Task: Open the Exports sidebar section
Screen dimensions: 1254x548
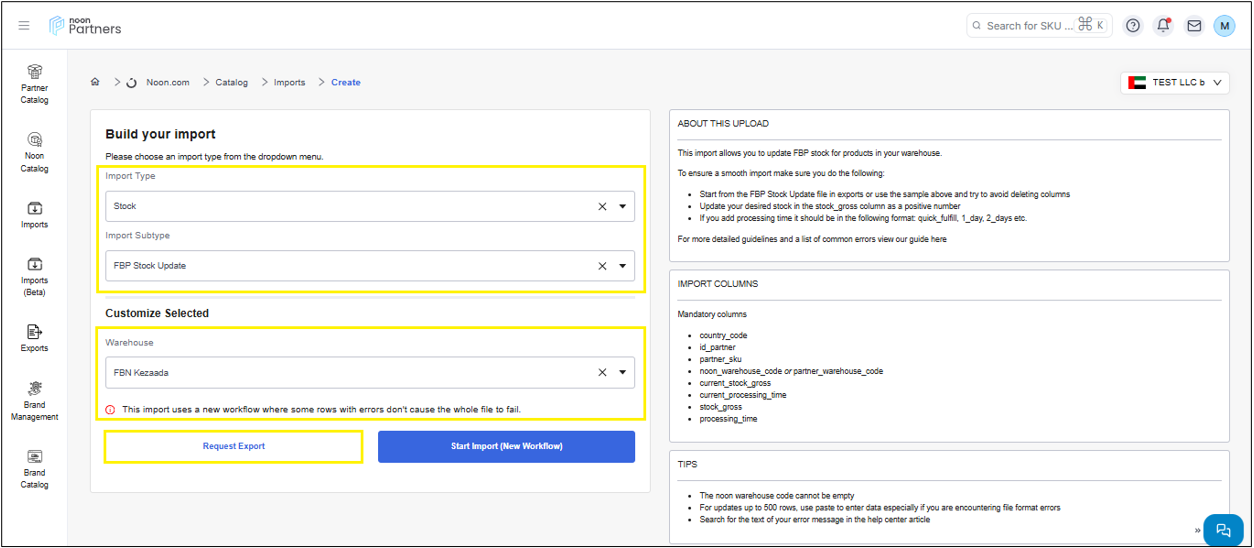Action: (34, 332)
